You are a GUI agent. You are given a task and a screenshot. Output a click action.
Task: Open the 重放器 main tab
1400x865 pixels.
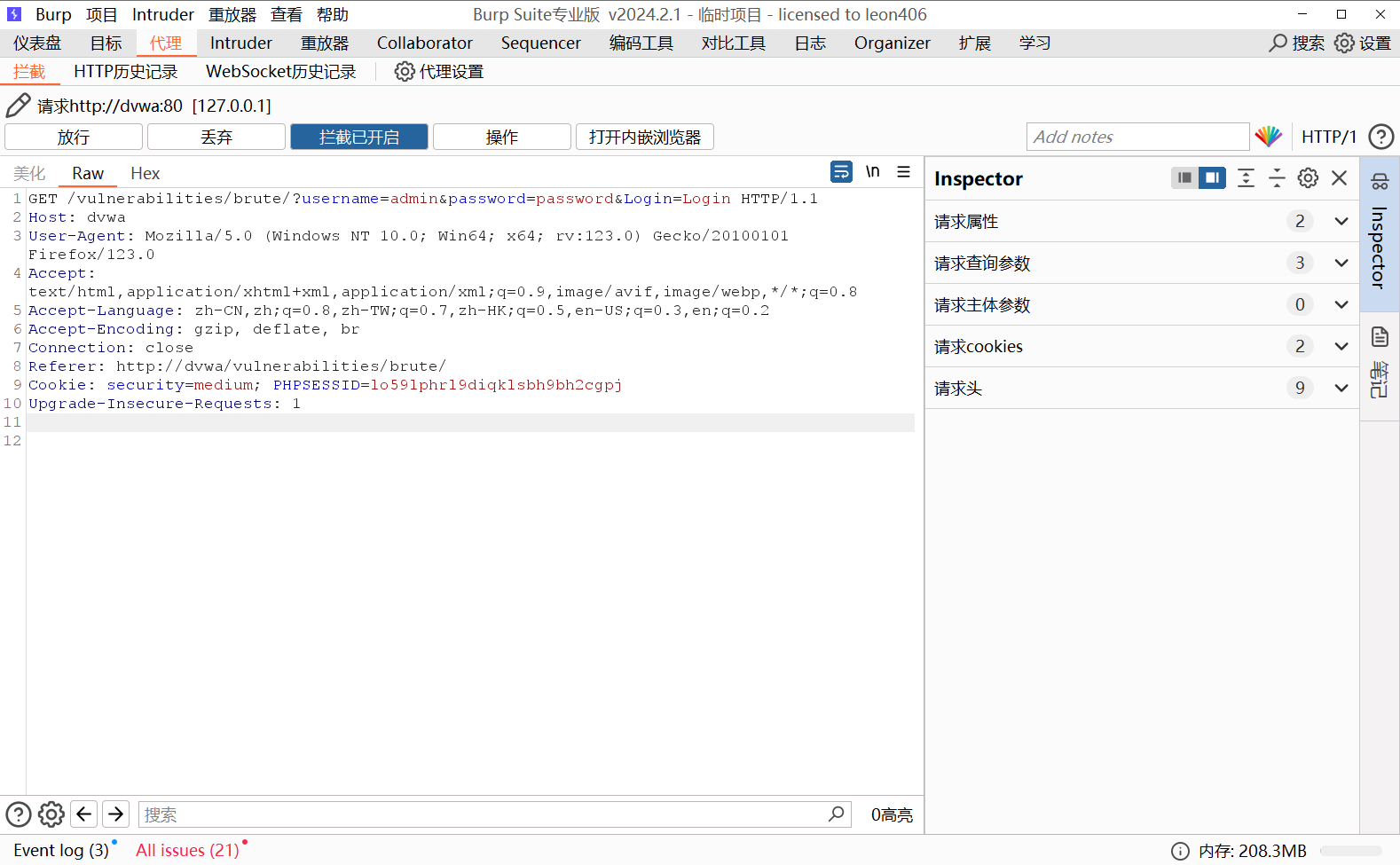tap(325, 43)
